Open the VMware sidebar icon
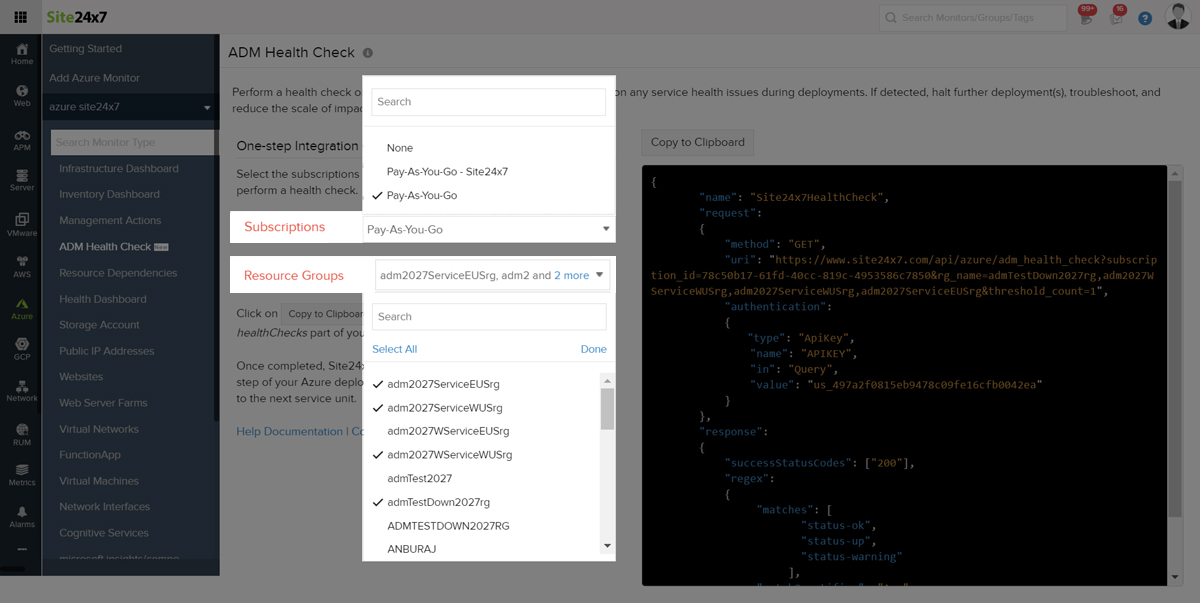Viewport: 1200px width, 603px height. click(x=21, y=224)
